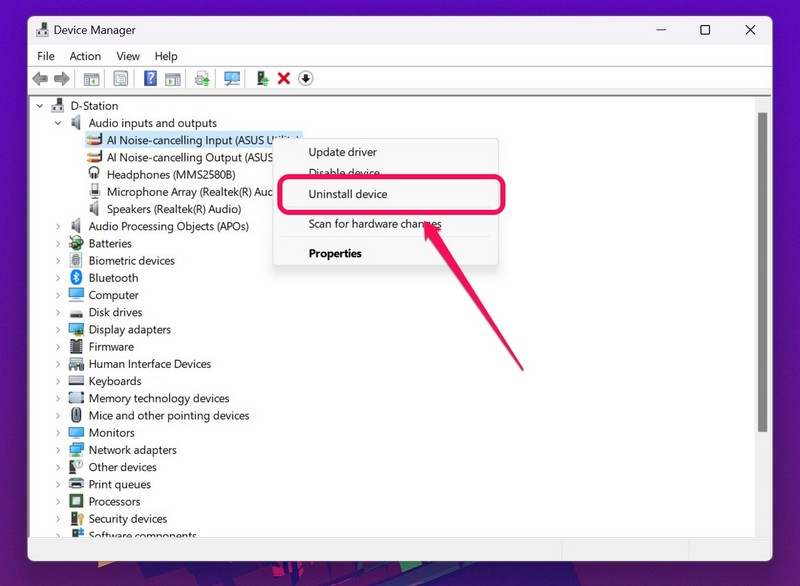
Task: Open the Action menu
Action: [x=85, y=56]
